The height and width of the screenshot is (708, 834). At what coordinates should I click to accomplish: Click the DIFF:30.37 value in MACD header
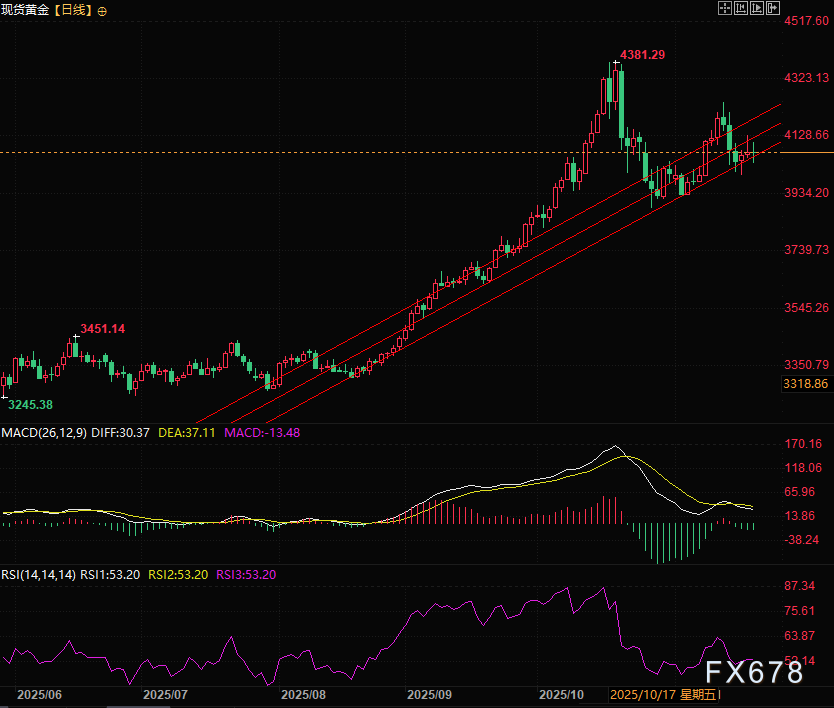[x=119, y=432]
